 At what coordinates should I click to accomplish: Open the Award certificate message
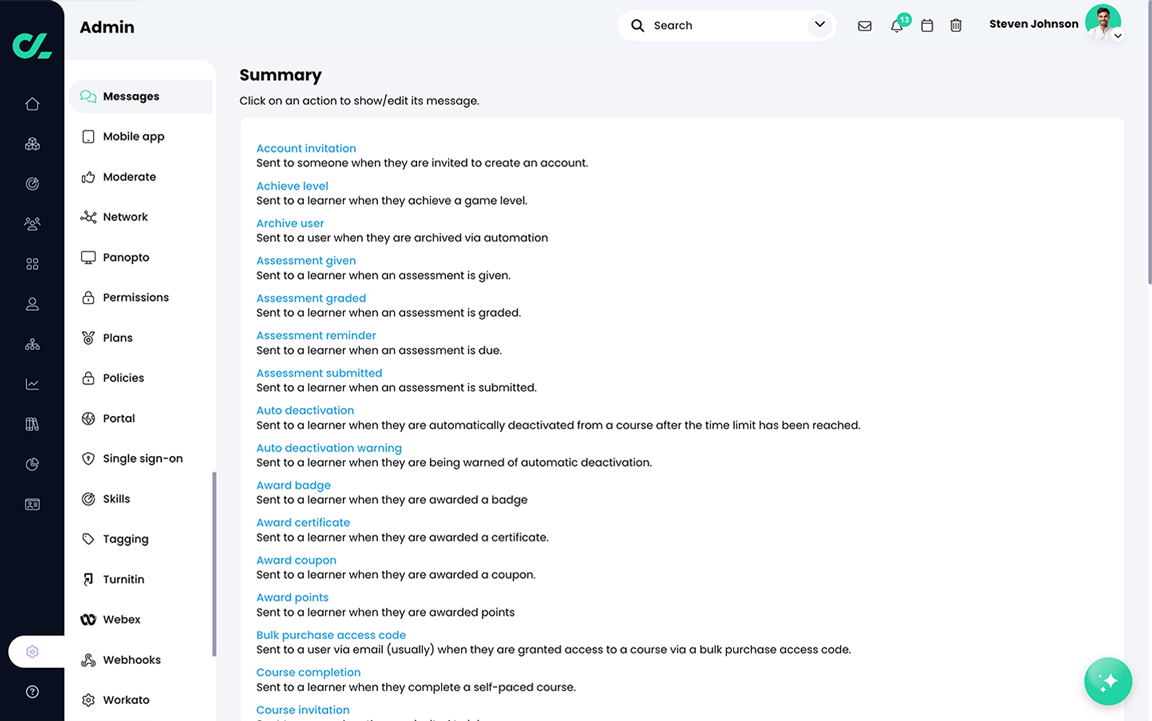click(303, 523)
